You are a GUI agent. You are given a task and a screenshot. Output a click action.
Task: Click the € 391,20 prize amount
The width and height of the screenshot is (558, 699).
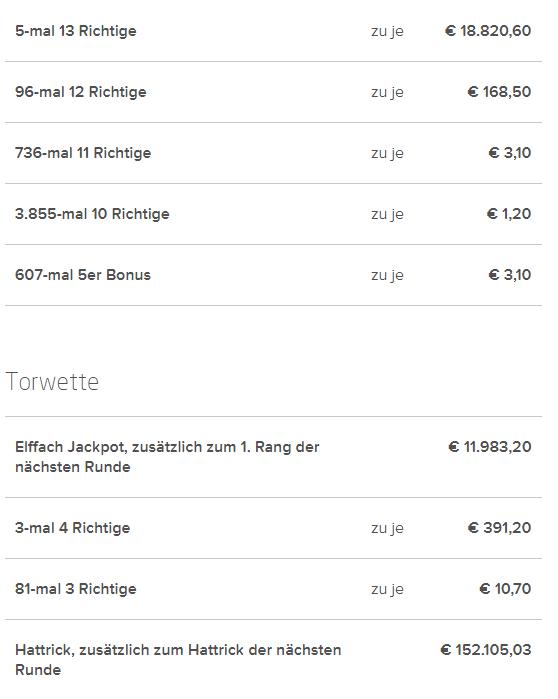(500, 528)
